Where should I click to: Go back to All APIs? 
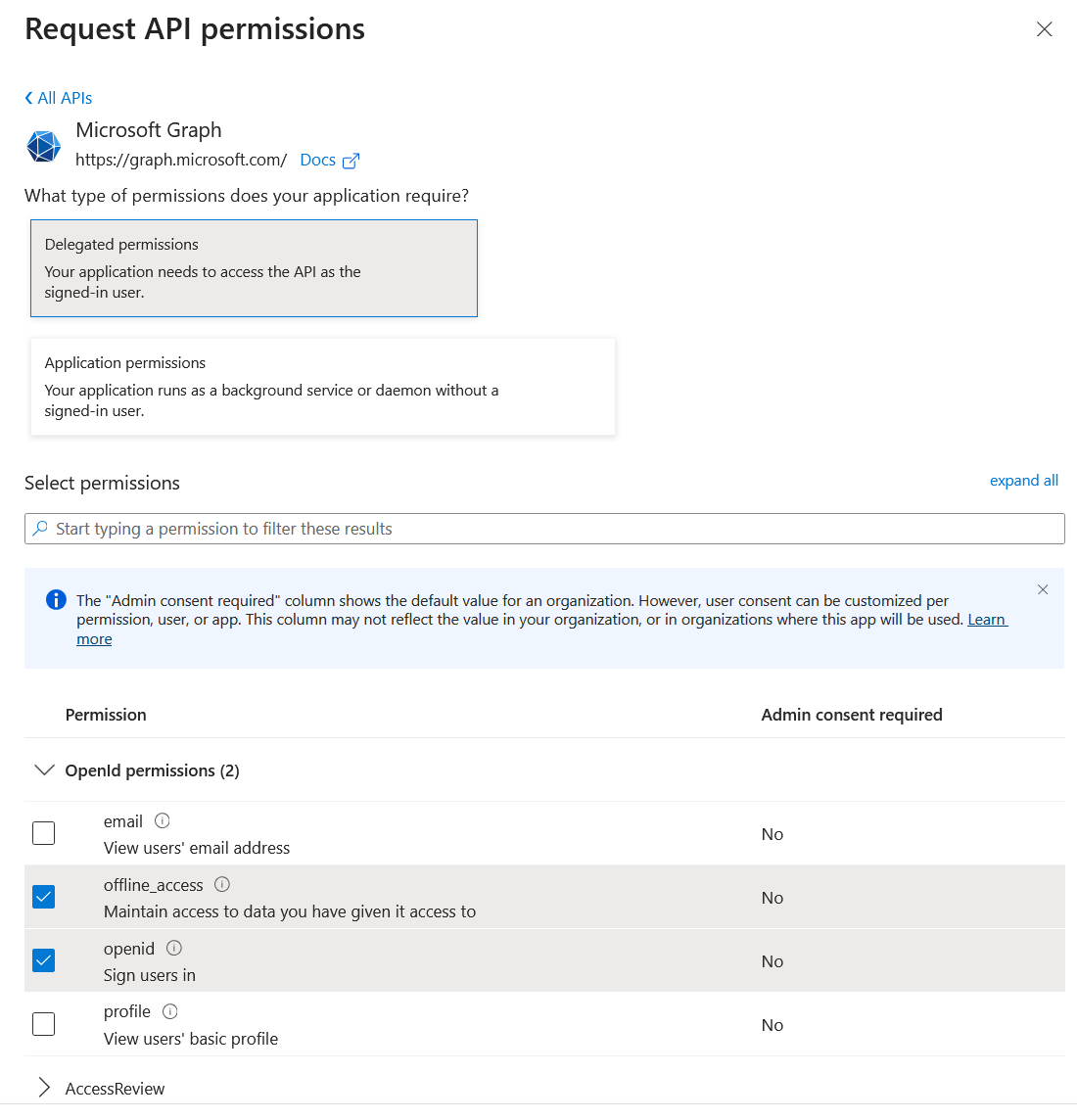tap(59, 98)
